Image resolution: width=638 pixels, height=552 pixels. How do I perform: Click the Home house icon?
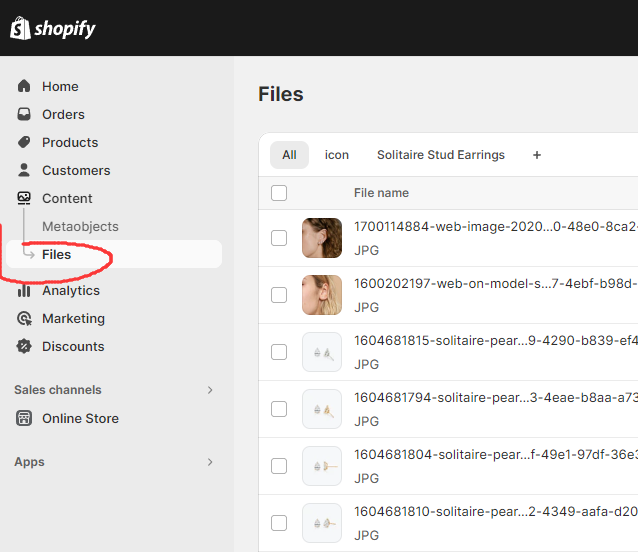coord(24,86)
